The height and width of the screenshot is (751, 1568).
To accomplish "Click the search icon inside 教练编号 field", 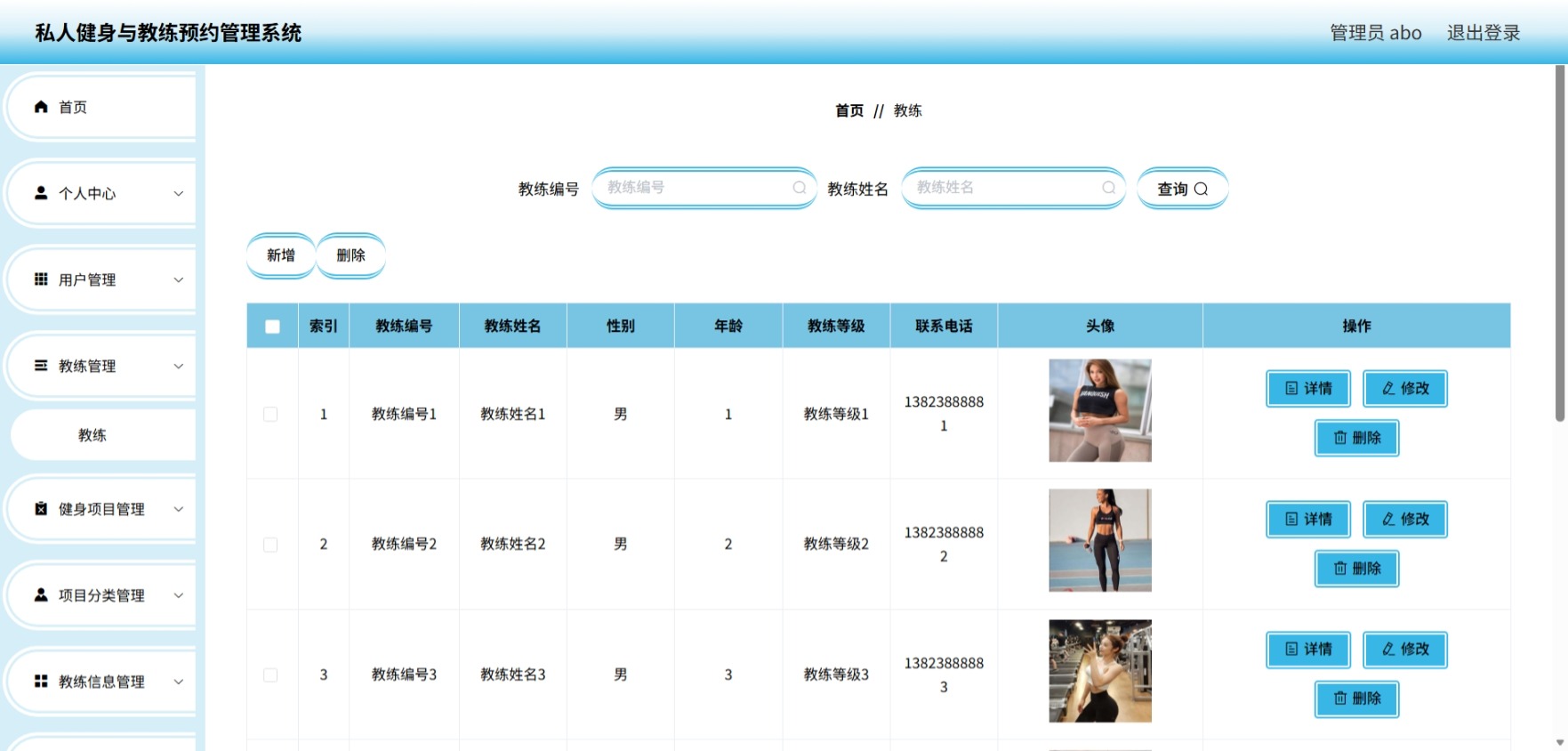I will tap(800, 188).
